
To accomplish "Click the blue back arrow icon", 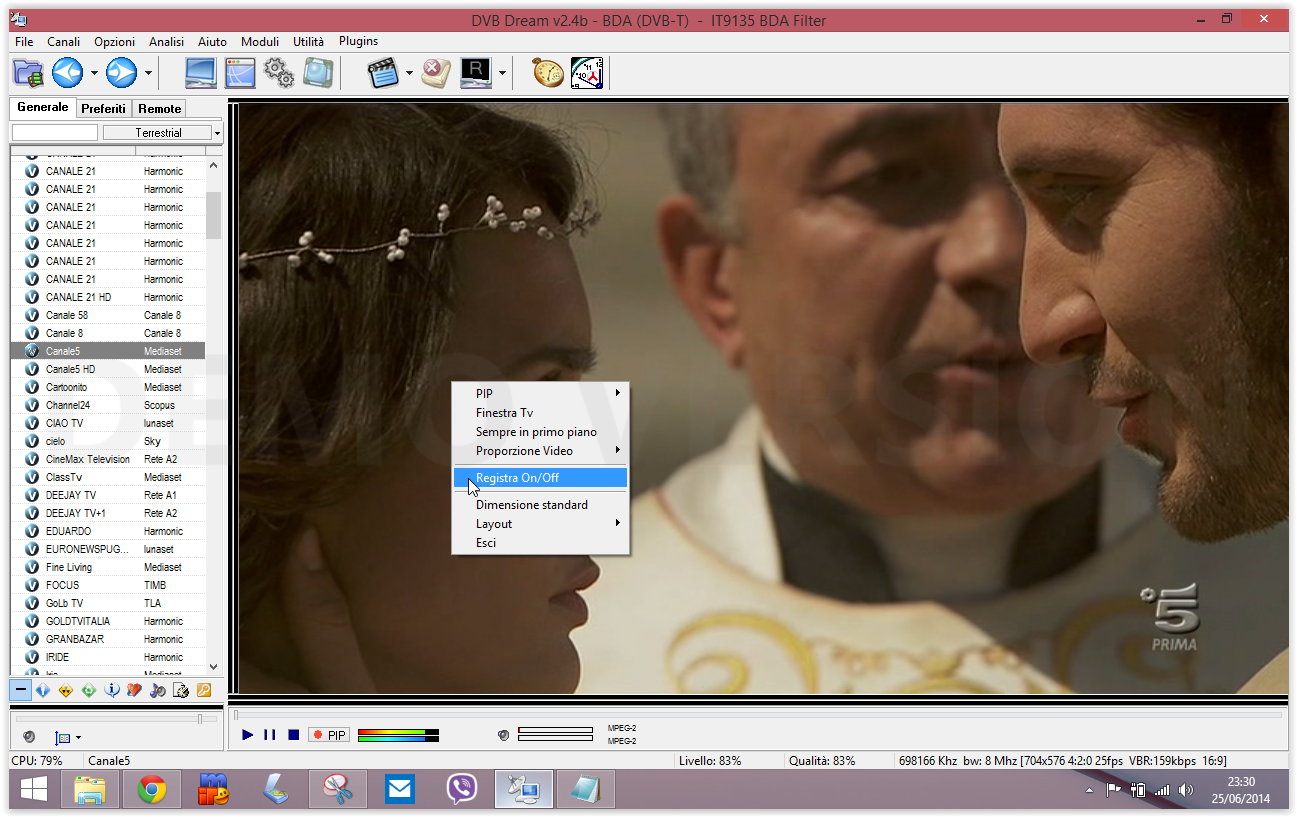I will [x=67, y=73].
